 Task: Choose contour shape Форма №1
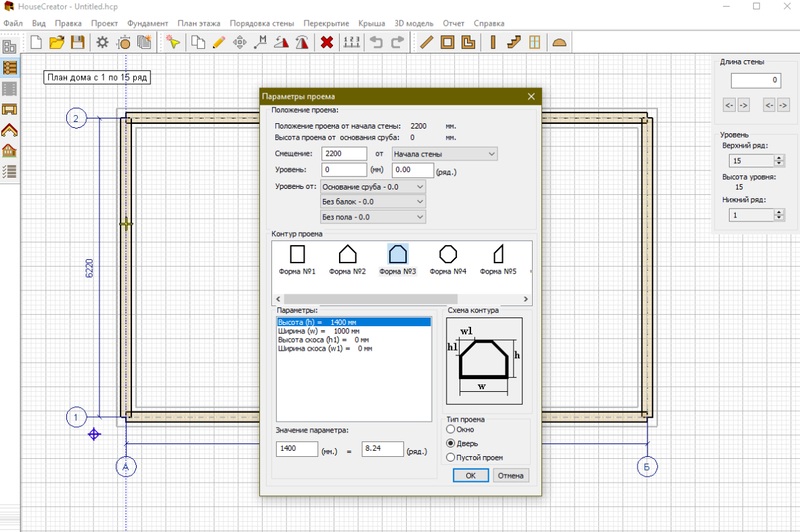coord(297,260)
